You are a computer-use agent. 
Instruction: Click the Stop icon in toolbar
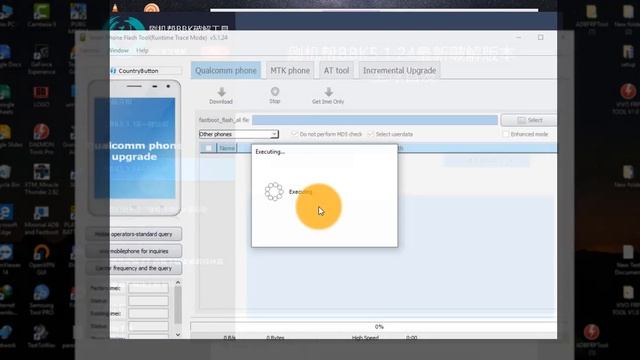pyautogui.click(x=275, y=91)
